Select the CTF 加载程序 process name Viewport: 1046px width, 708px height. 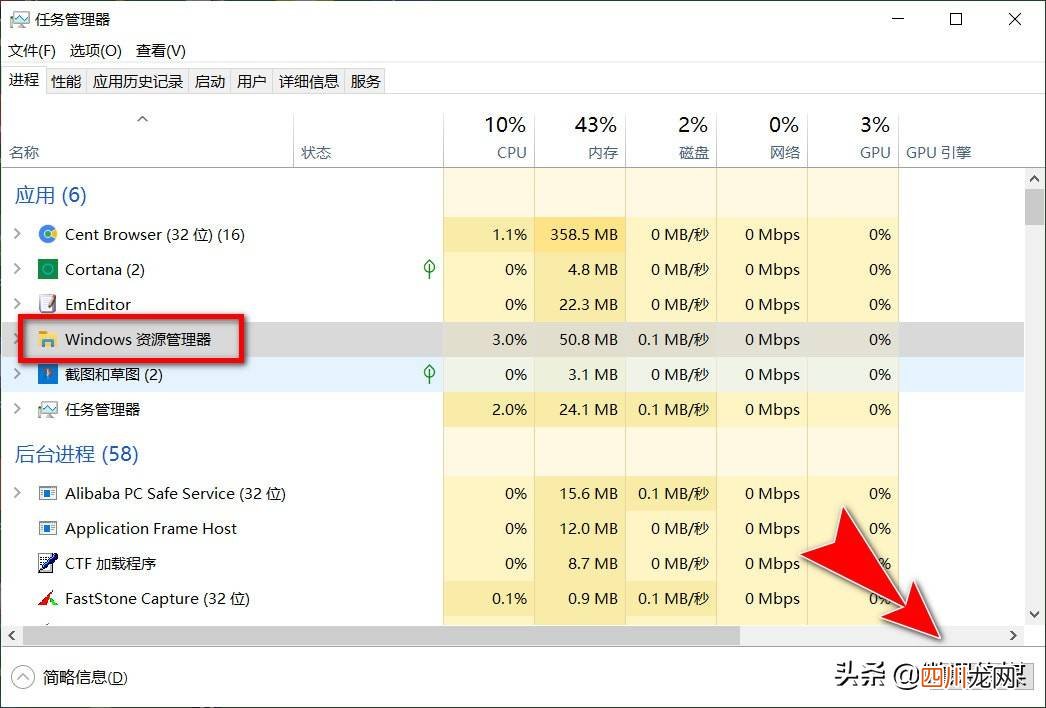pyautogui.click(x=110, y=563)
